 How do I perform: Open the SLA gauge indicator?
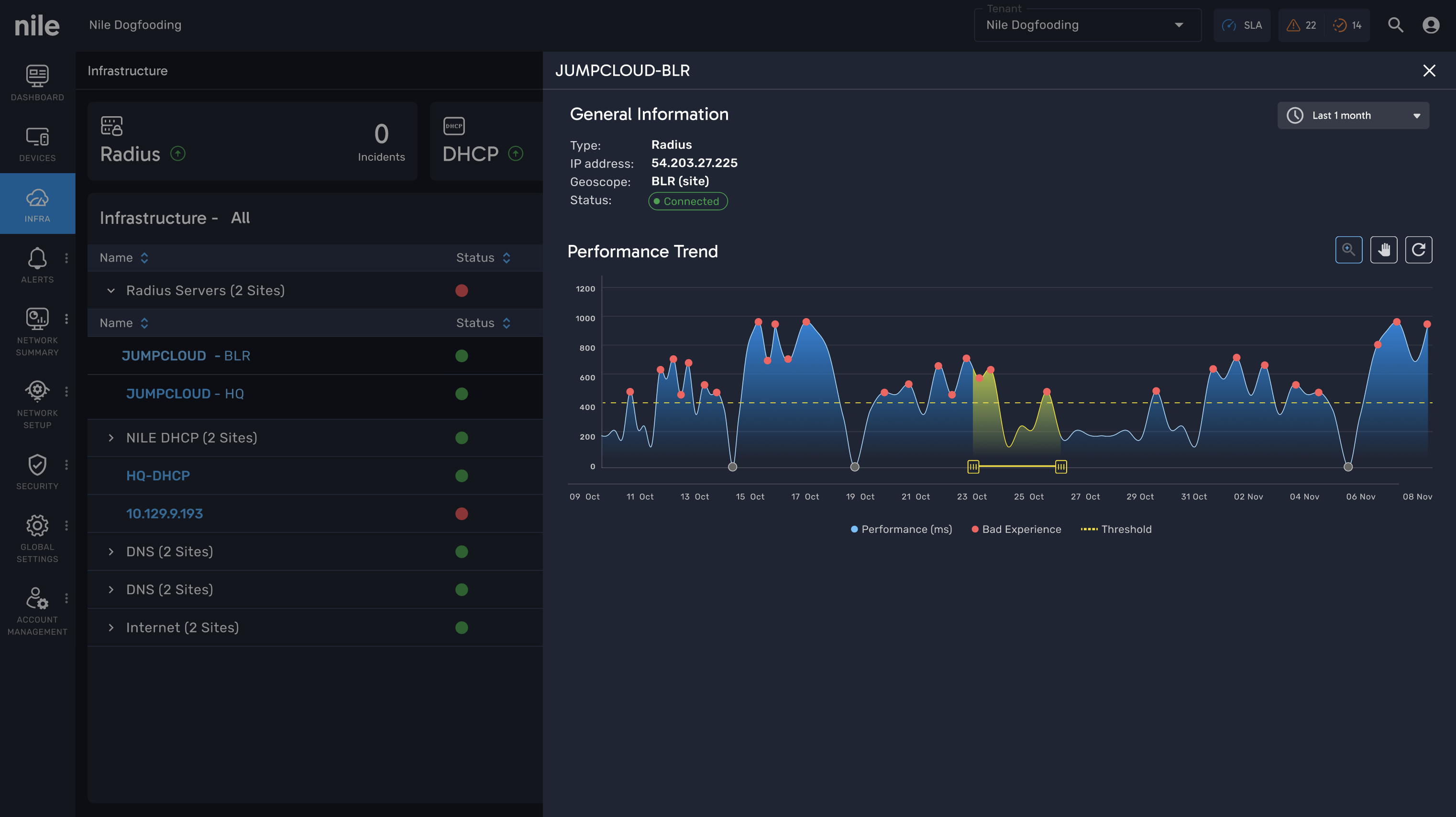1242,25
